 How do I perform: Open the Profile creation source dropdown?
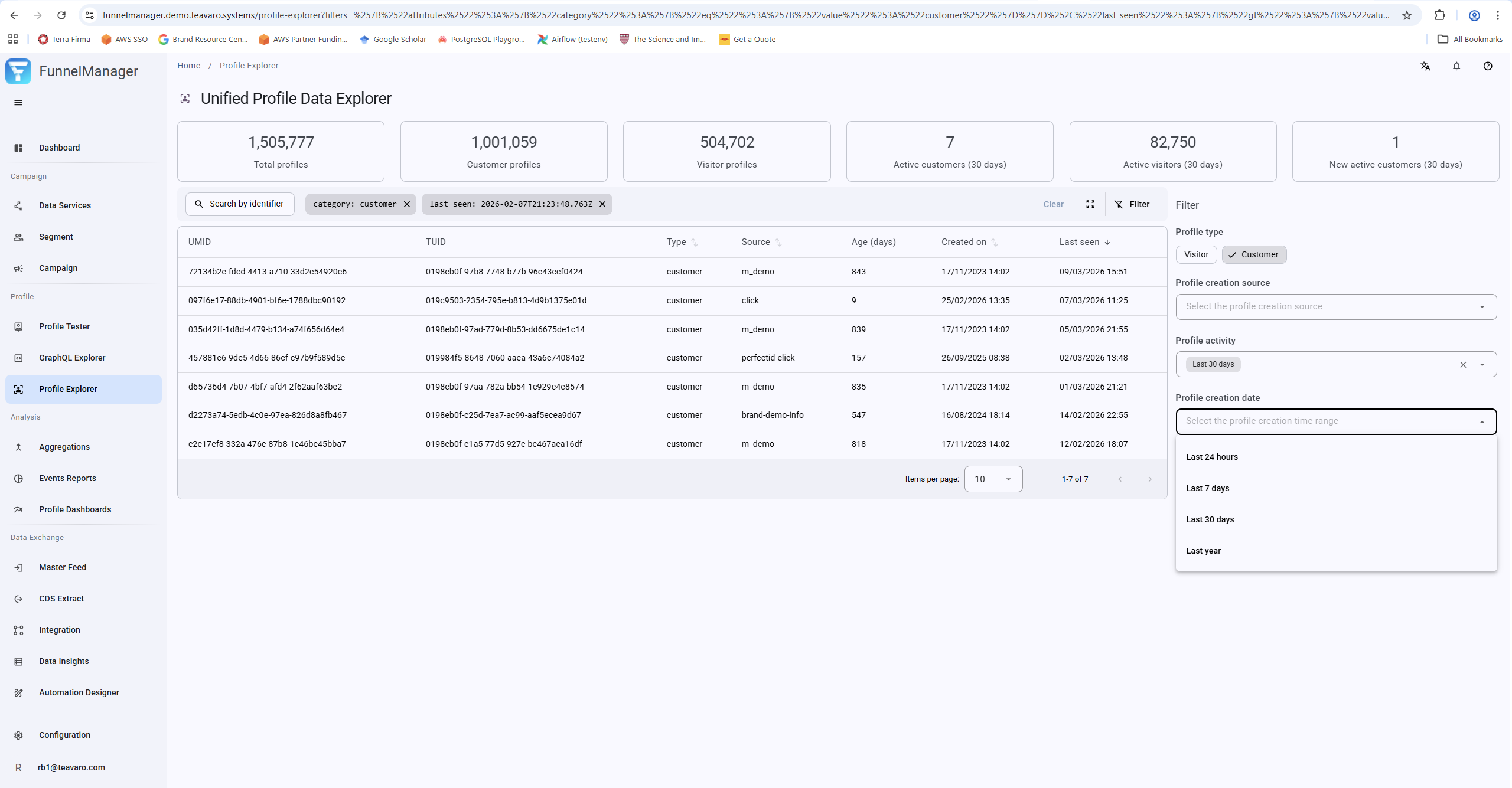click(1335, 307)
